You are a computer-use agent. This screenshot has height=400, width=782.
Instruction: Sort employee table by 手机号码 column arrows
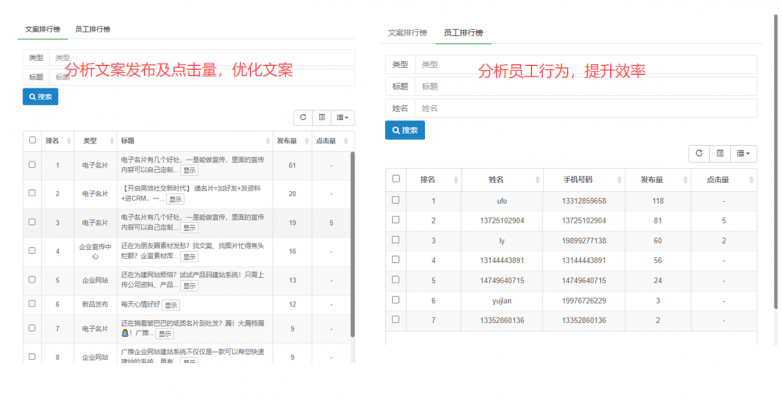619,180
